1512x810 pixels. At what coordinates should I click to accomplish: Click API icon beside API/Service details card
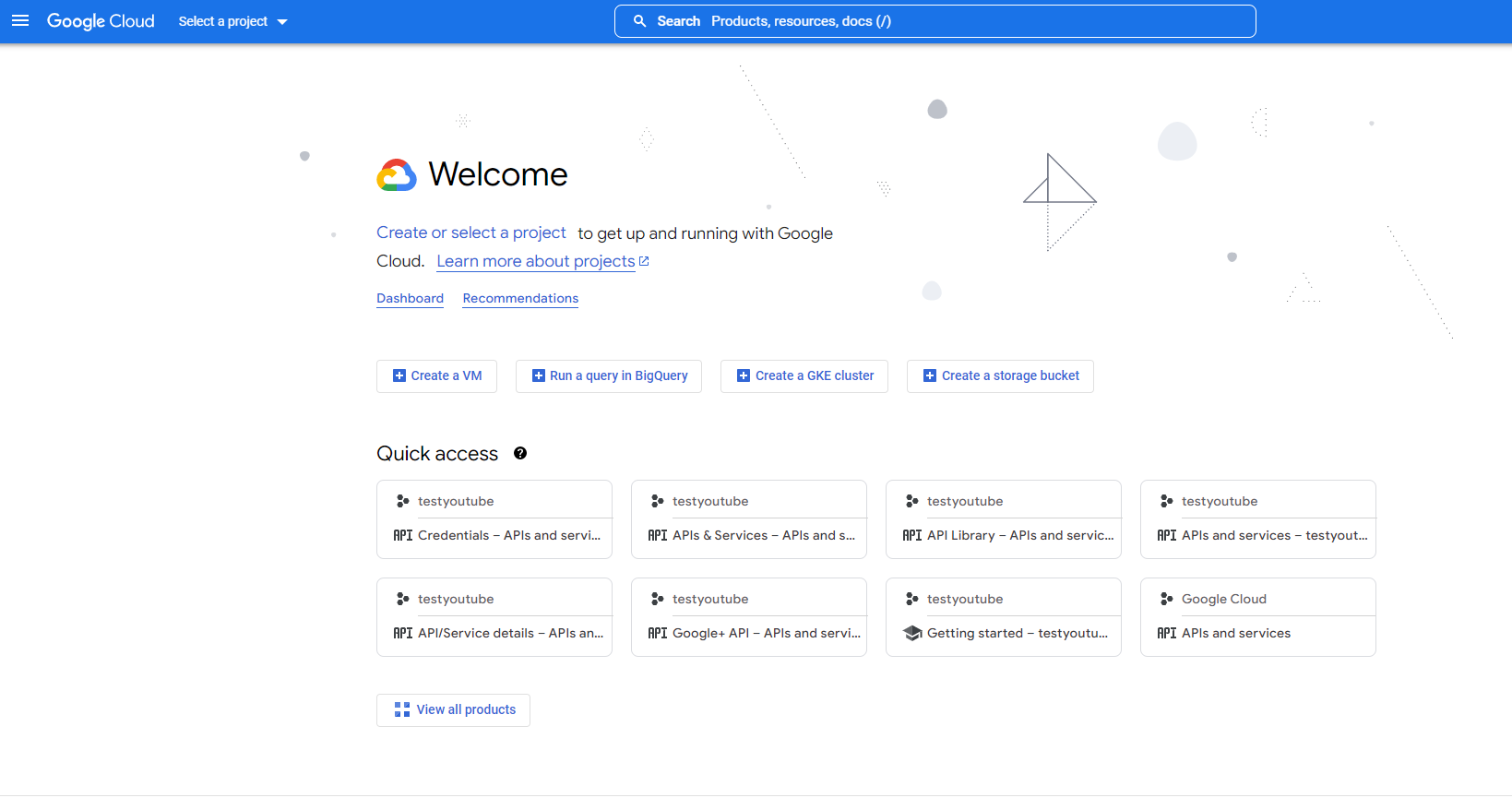click(x=403, y=633)
